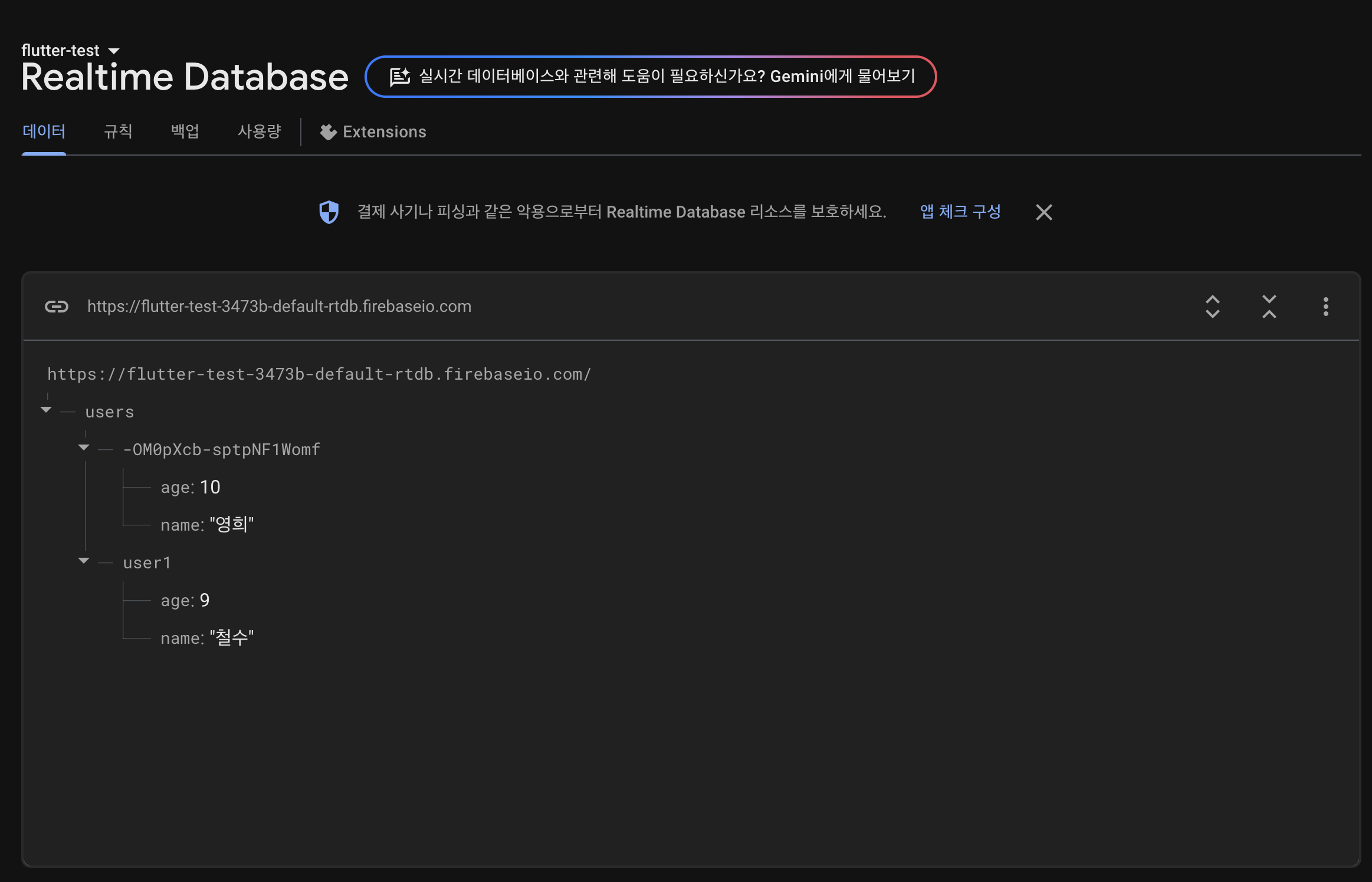The height and width of the screenshot is (882, 1372).
Task: Click the Realtime Database page title
Action: pos(185,77)
